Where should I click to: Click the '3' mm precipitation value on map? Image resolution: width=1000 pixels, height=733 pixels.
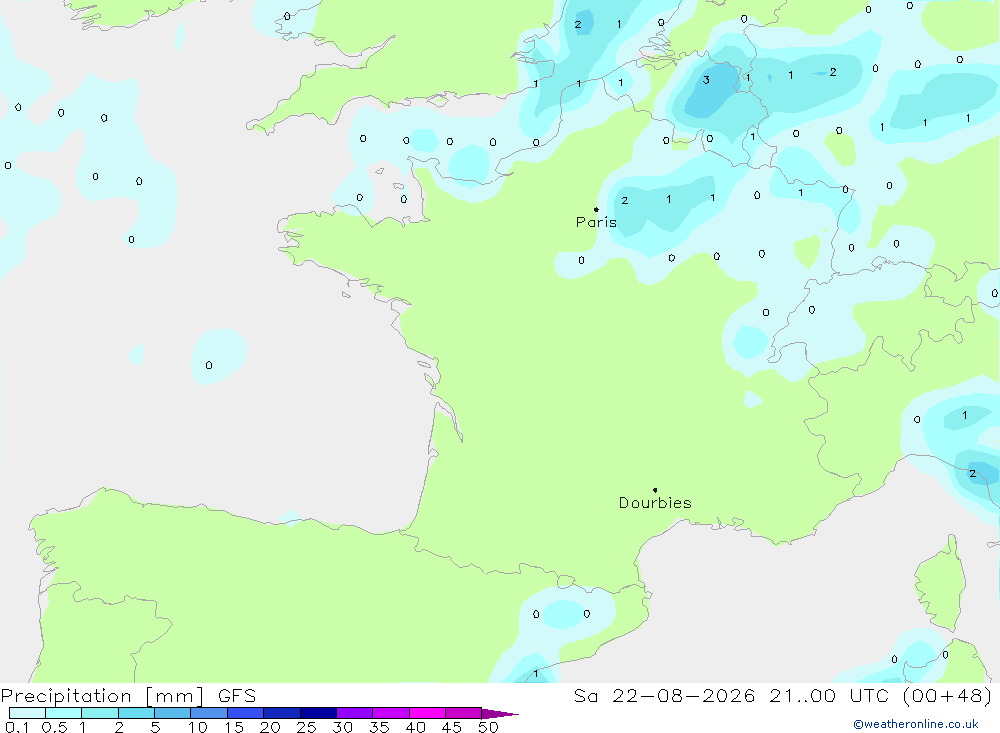pos(706,80)
